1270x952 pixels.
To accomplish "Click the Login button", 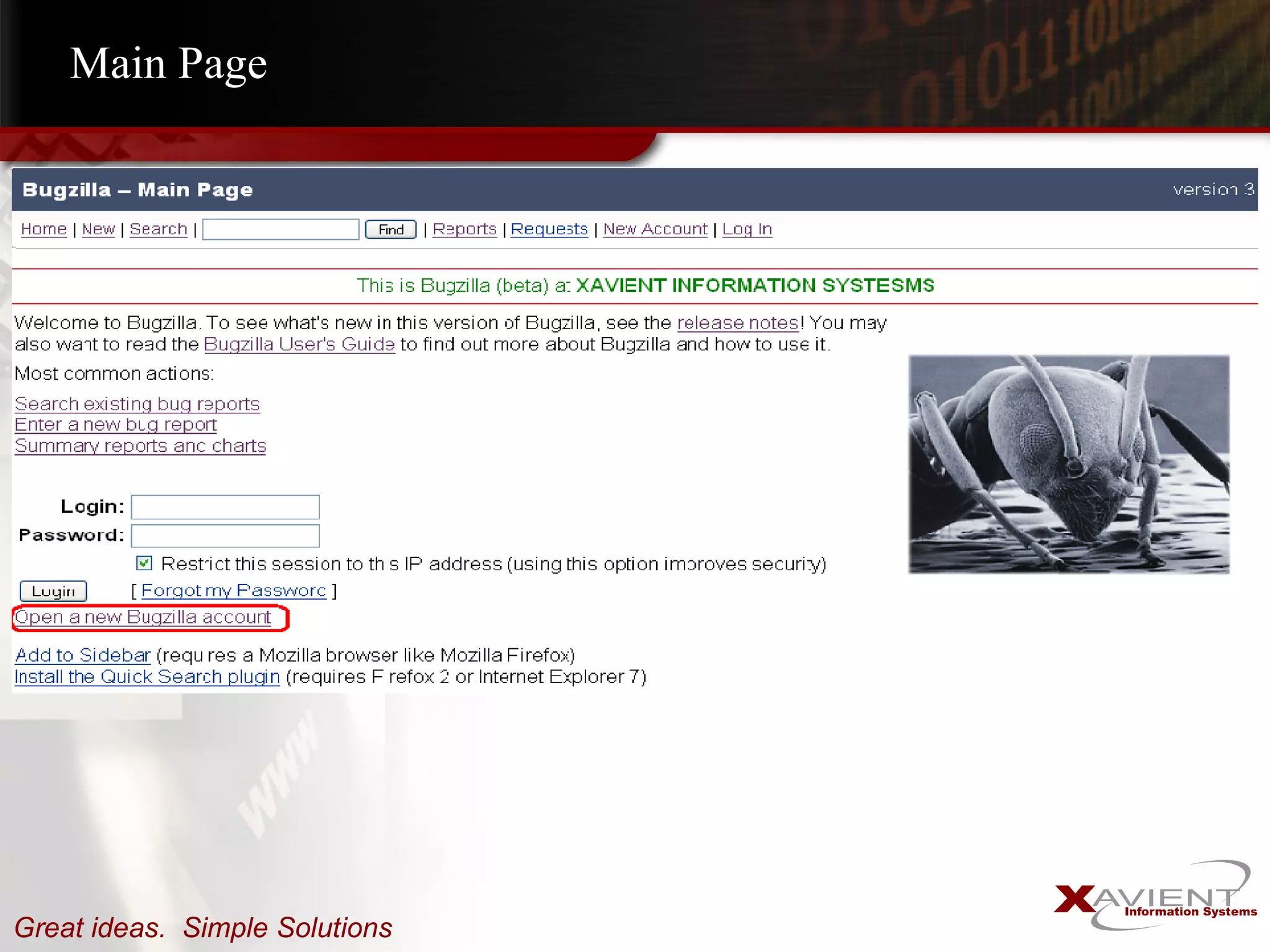I will click(x=53, y=591).
